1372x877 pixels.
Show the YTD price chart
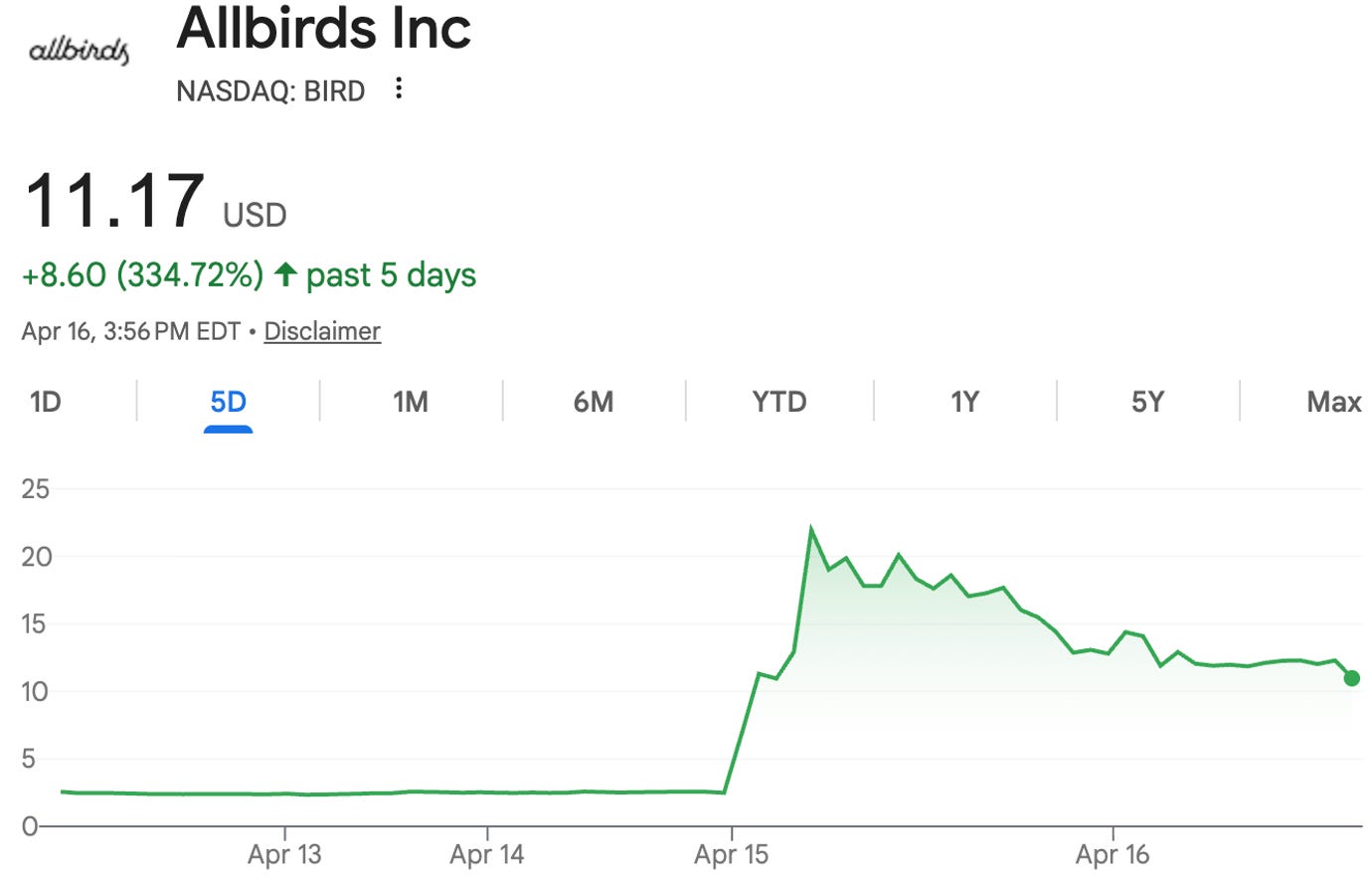coord(779,402)
